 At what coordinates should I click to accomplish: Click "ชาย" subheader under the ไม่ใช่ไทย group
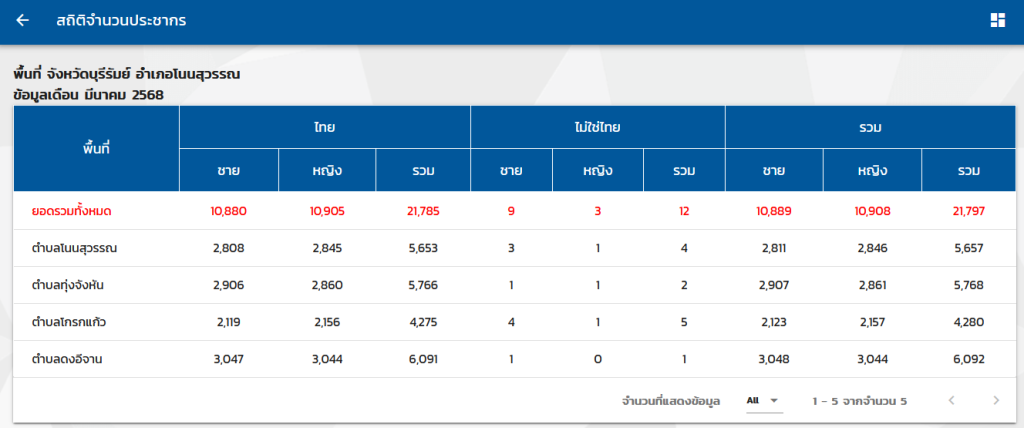(x=511, y=170)
